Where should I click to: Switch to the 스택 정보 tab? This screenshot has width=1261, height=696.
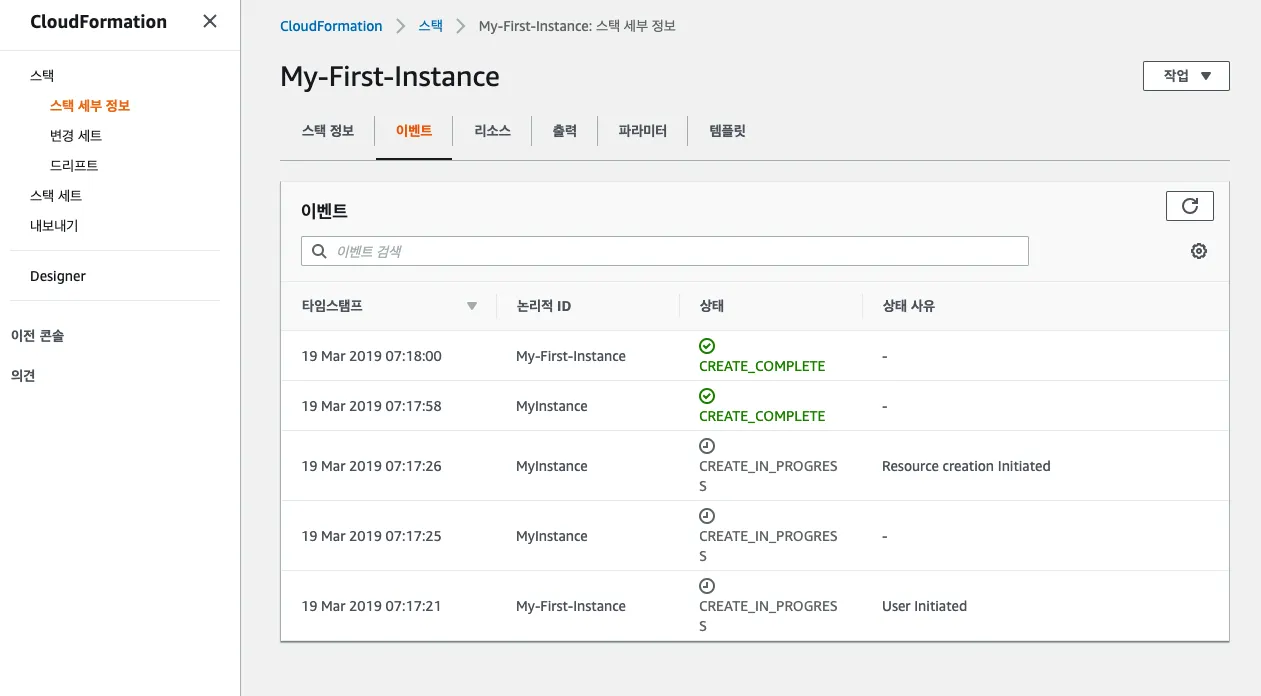tap(328, 130)
